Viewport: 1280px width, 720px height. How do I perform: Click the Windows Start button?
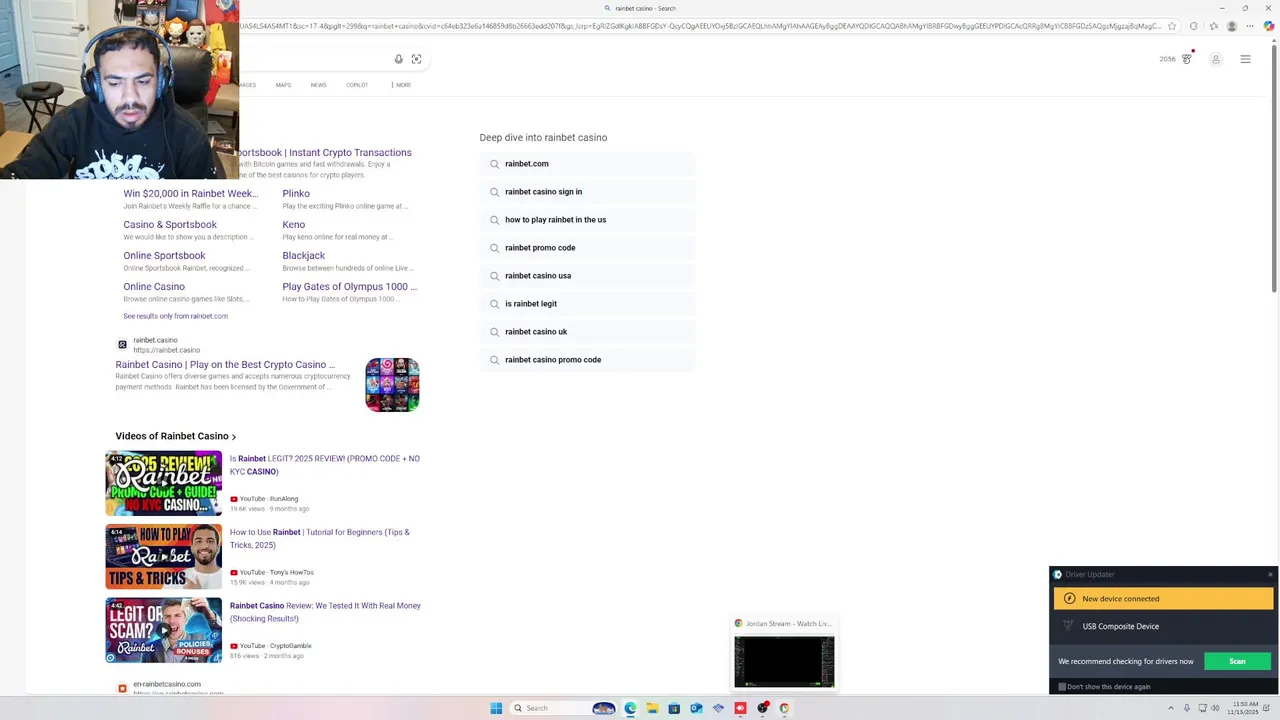click(496, 708)
